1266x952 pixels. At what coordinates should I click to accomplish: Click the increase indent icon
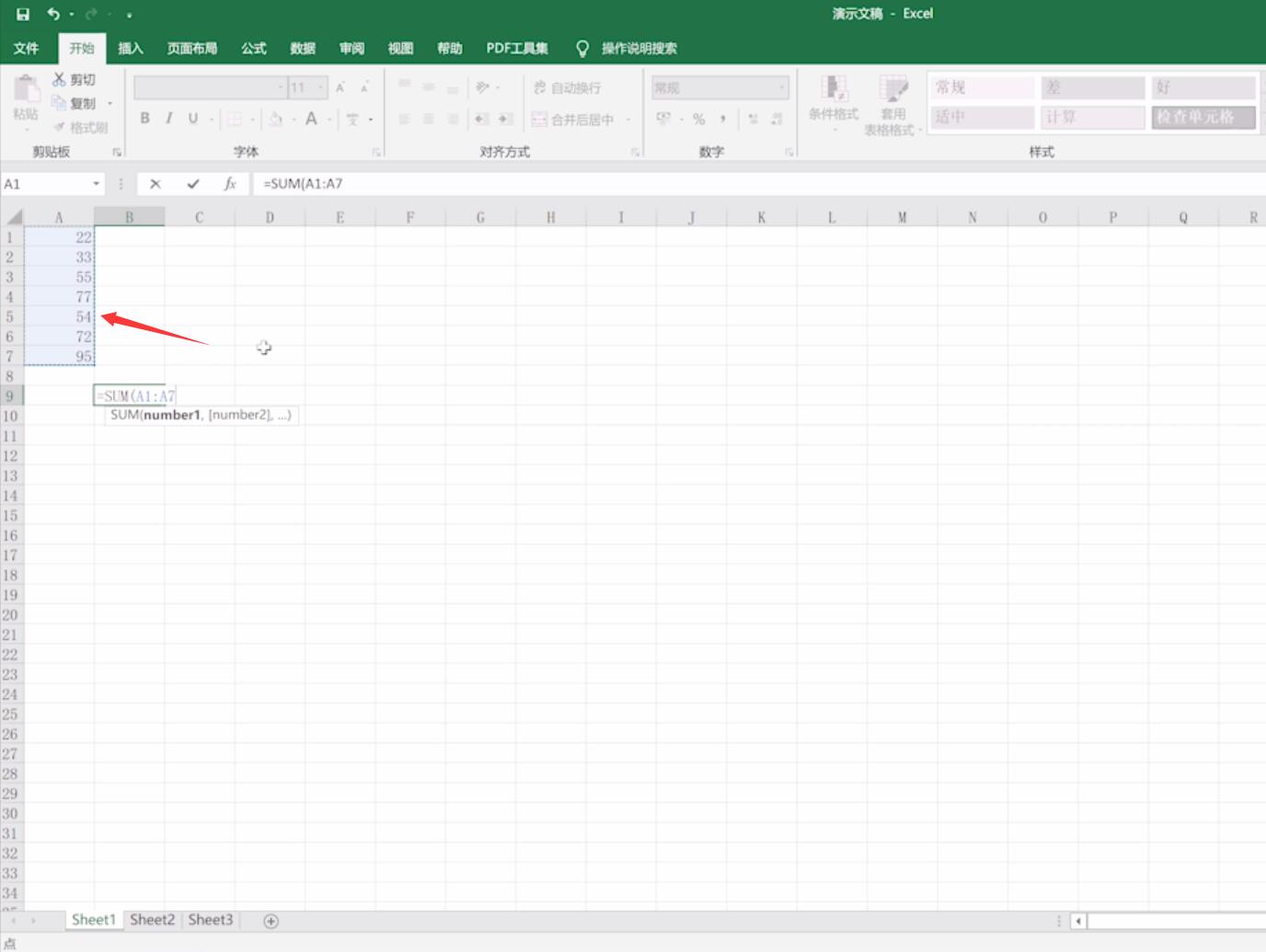point(505,119)
